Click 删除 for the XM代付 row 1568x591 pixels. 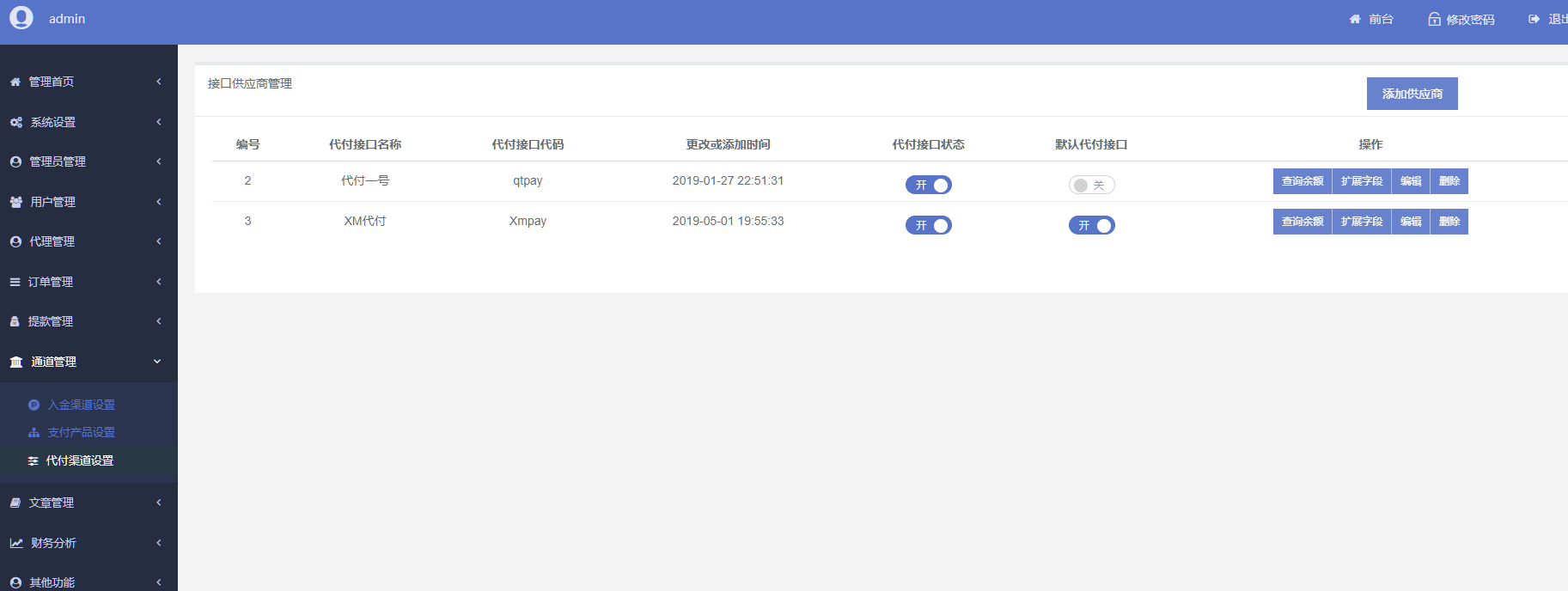tap(1449, 222)
